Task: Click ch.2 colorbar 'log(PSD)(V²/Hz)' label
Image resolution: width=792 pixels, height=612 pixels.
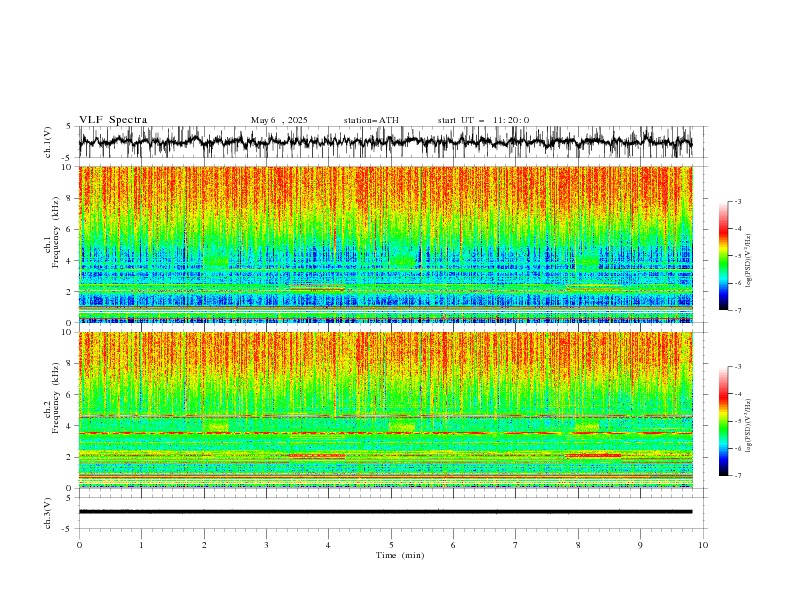Action: click(748, 426)
